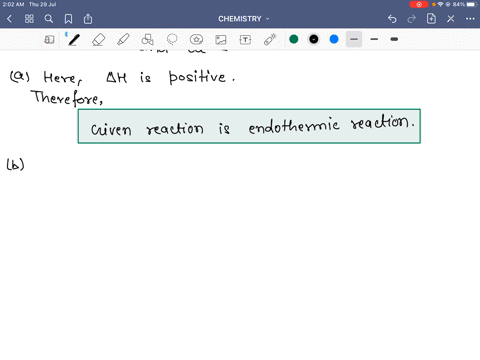Undo the last stroke
This screenshot has height=360, width=480.
click(392, 19)
